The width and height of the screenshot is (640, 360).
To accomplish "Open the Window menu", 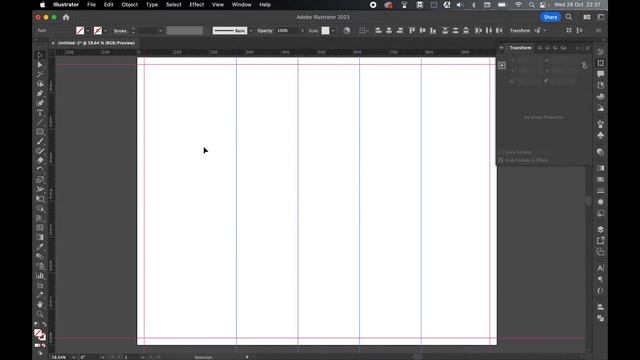I will pyautogui.click(x=241, y=5).
